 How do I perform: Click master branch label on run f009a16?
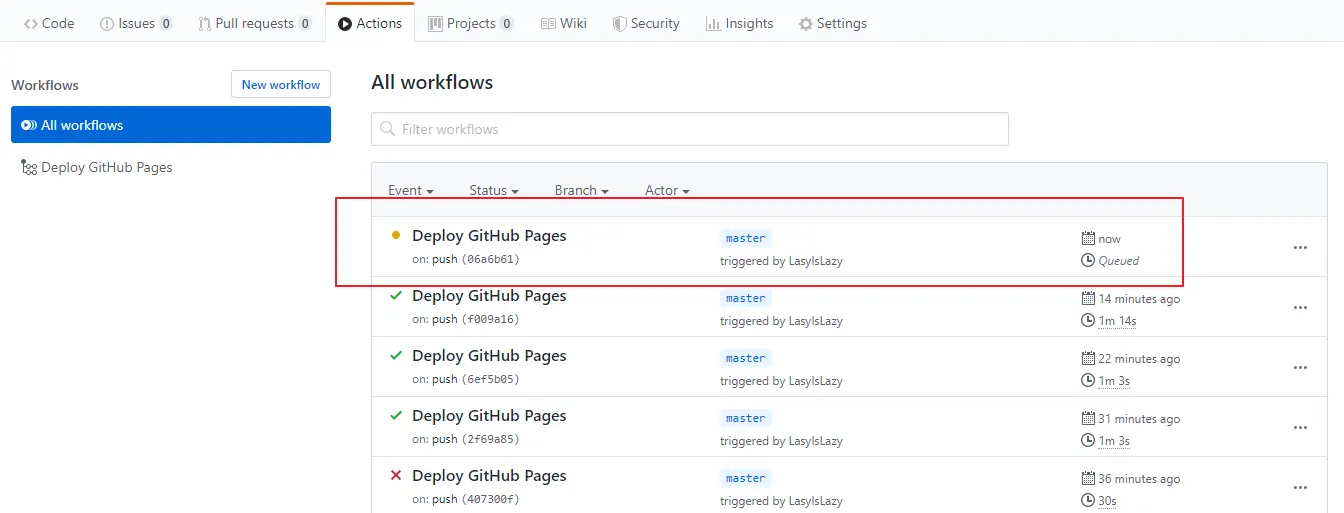click(x=746, y=298)
